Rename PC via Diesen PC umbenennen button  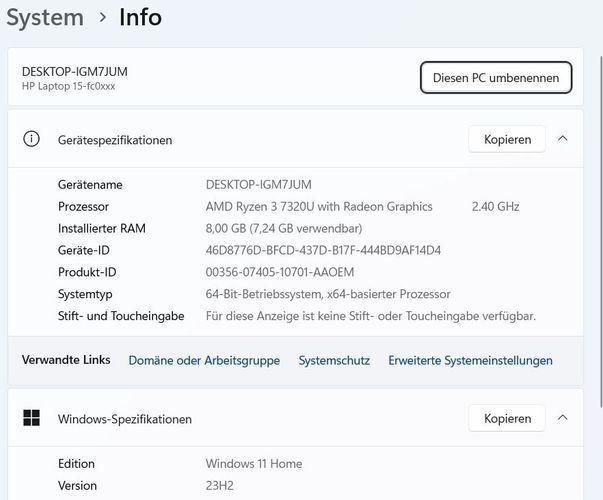click(496, 78)
